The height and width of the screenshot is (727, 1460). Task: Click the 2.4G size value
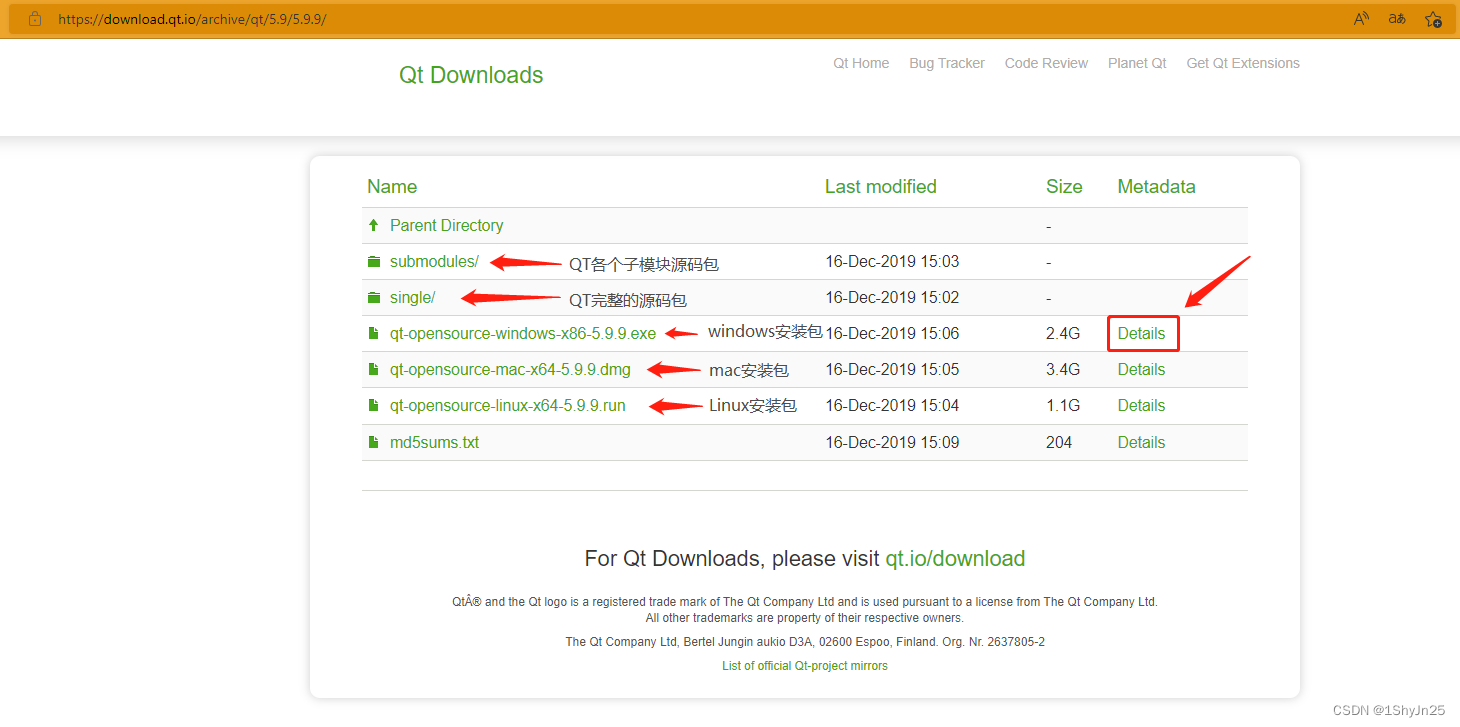coord(1063,334)
